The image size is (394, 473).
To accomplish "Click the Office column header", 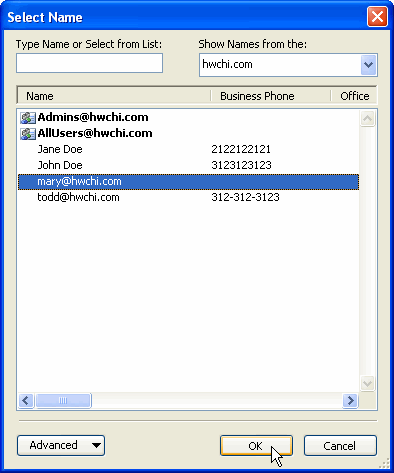I will [x=354, y=96].
